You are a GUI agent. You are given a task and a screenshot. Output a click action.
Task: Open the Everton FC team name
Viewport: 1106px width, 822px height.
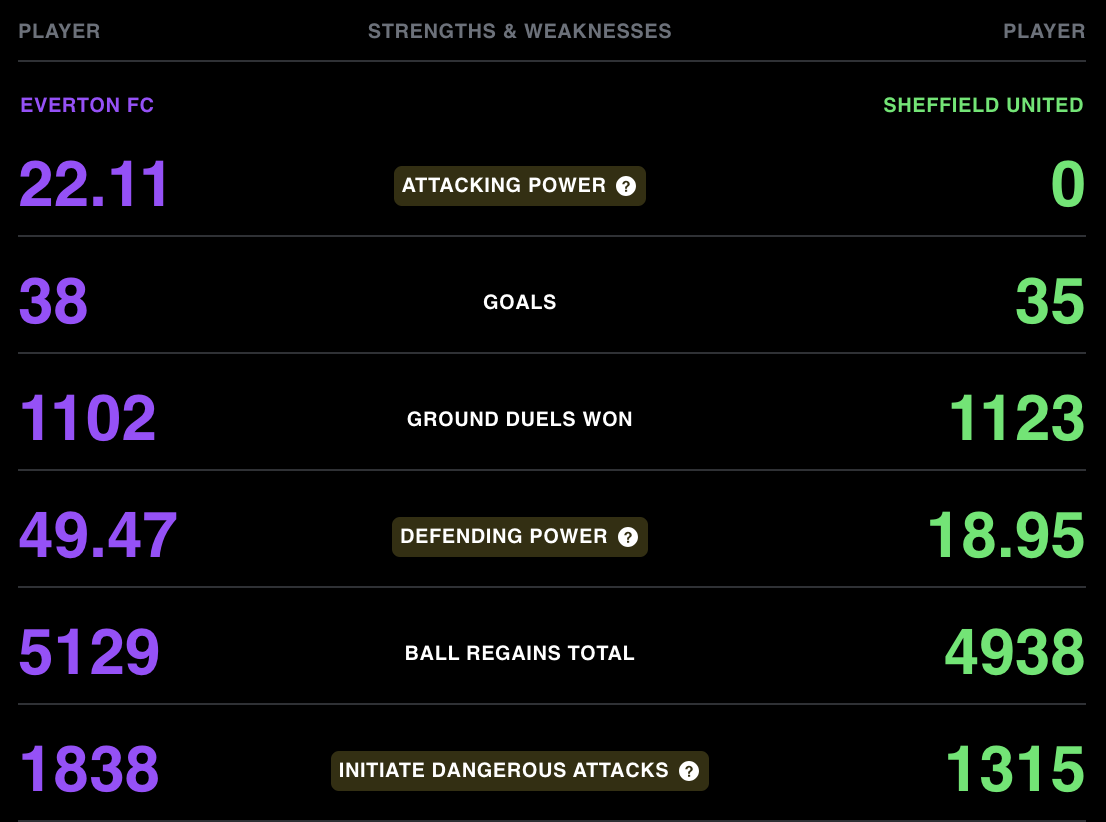tap(87, 105)
